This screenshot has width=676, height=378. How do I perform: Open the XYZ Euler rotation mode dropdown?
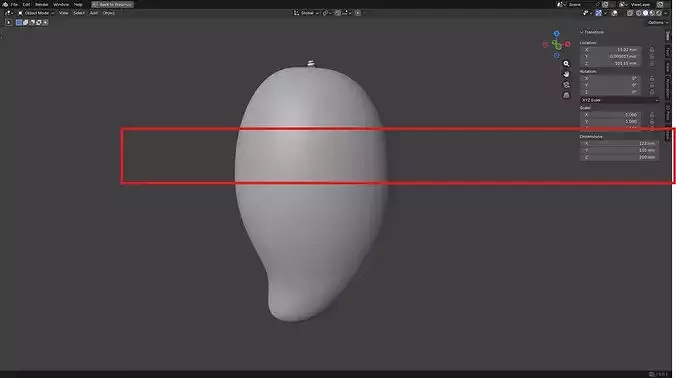(620, 100)
